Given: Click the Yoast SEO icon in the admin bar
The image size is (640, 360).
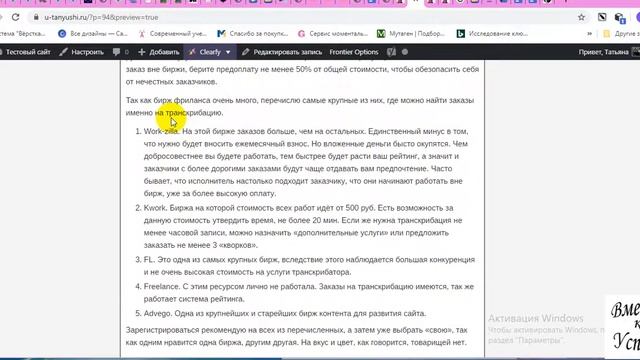Looking at the screenshot, I should (x=391, y=52).
